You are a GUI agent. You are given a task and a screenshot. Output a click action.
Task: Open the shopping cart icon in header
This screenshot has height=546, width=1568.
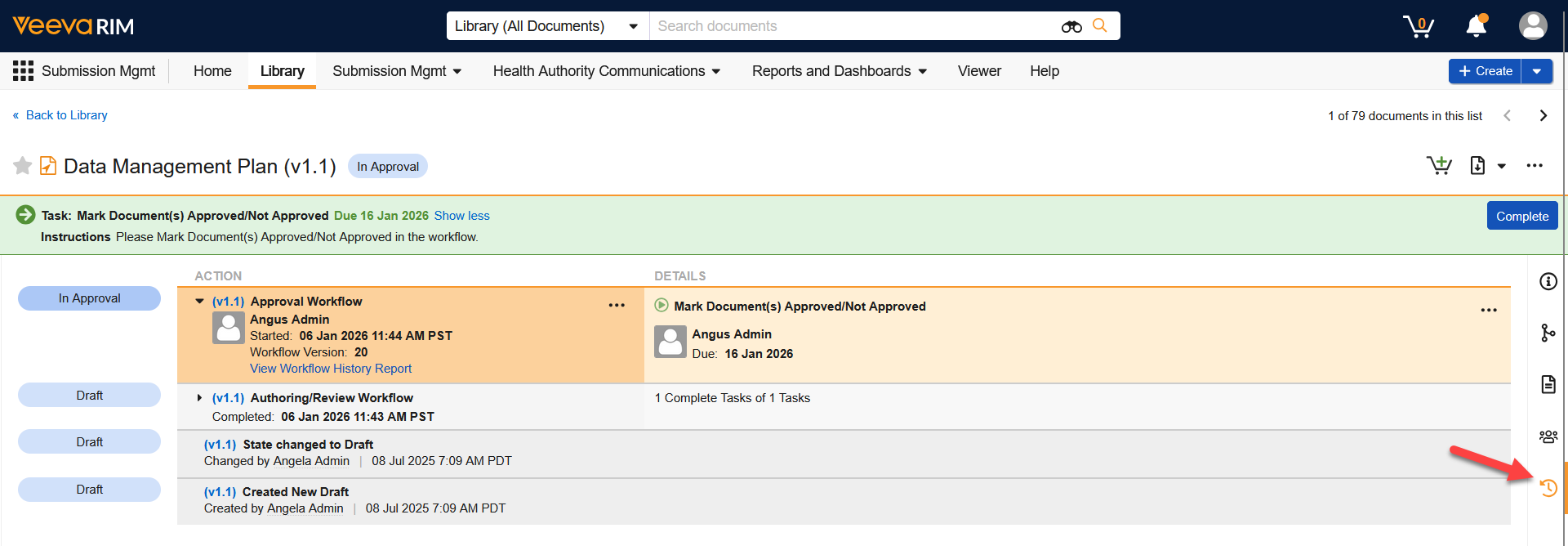coord(1419,26)
